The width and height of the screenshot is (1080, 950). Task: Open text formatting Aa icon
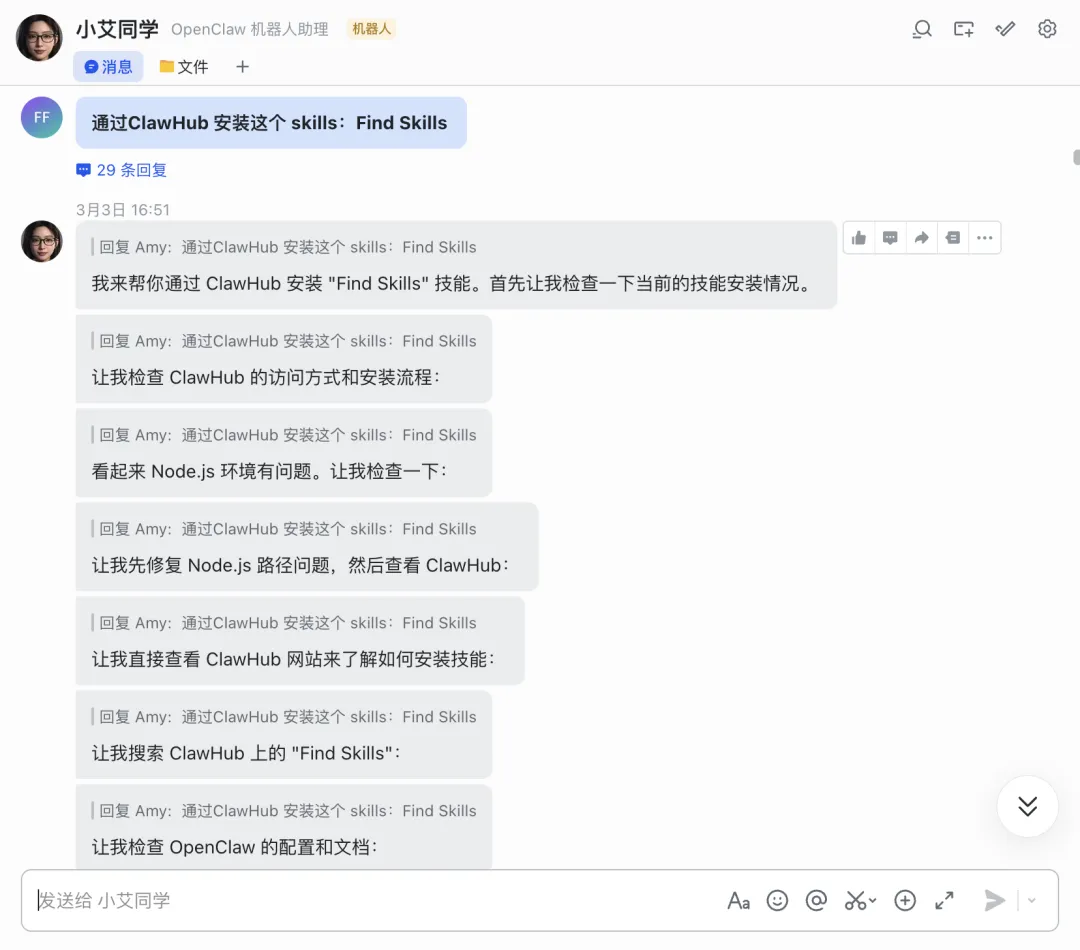(x=738, y=900)
